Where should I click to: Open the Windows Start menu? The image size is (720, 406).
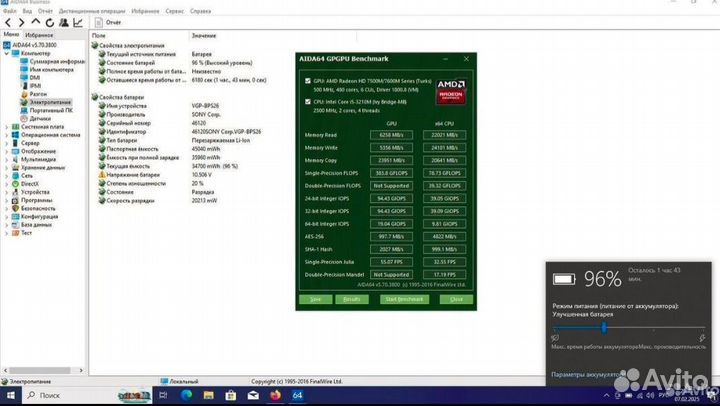click(10, 395)
